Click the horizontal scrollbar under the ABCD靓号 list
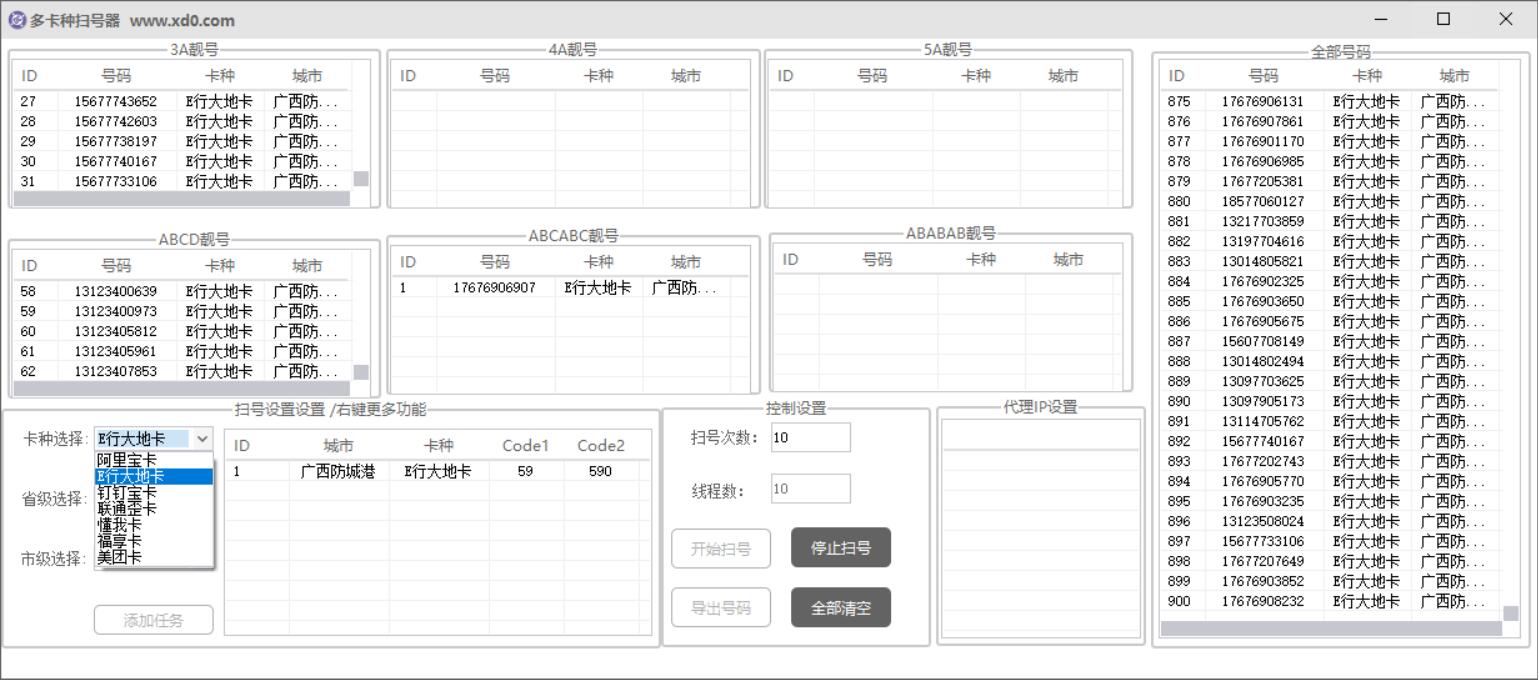 [x=182, y=388]
